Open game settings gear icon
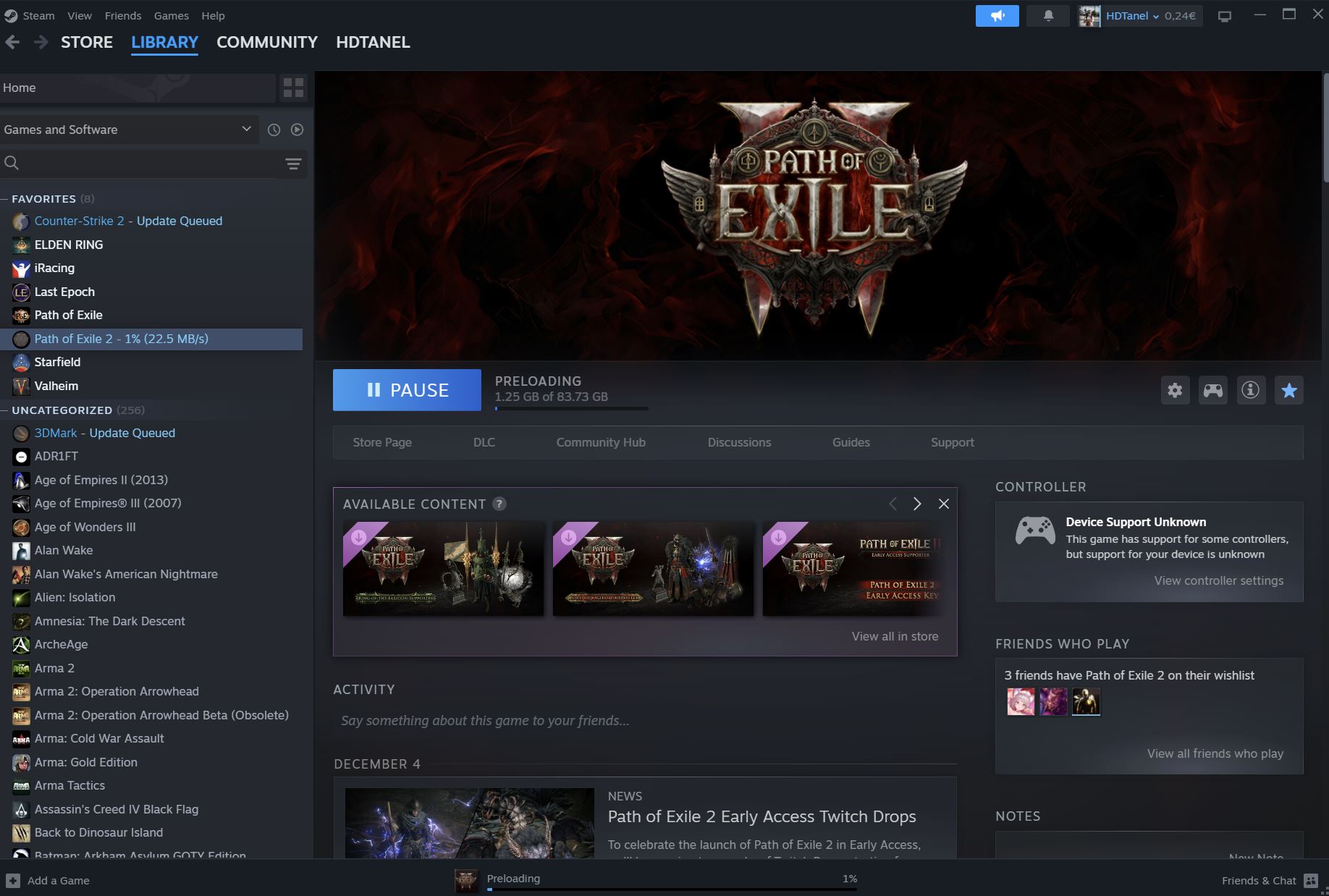The image size is (1329, 896). pos(1175,391)
